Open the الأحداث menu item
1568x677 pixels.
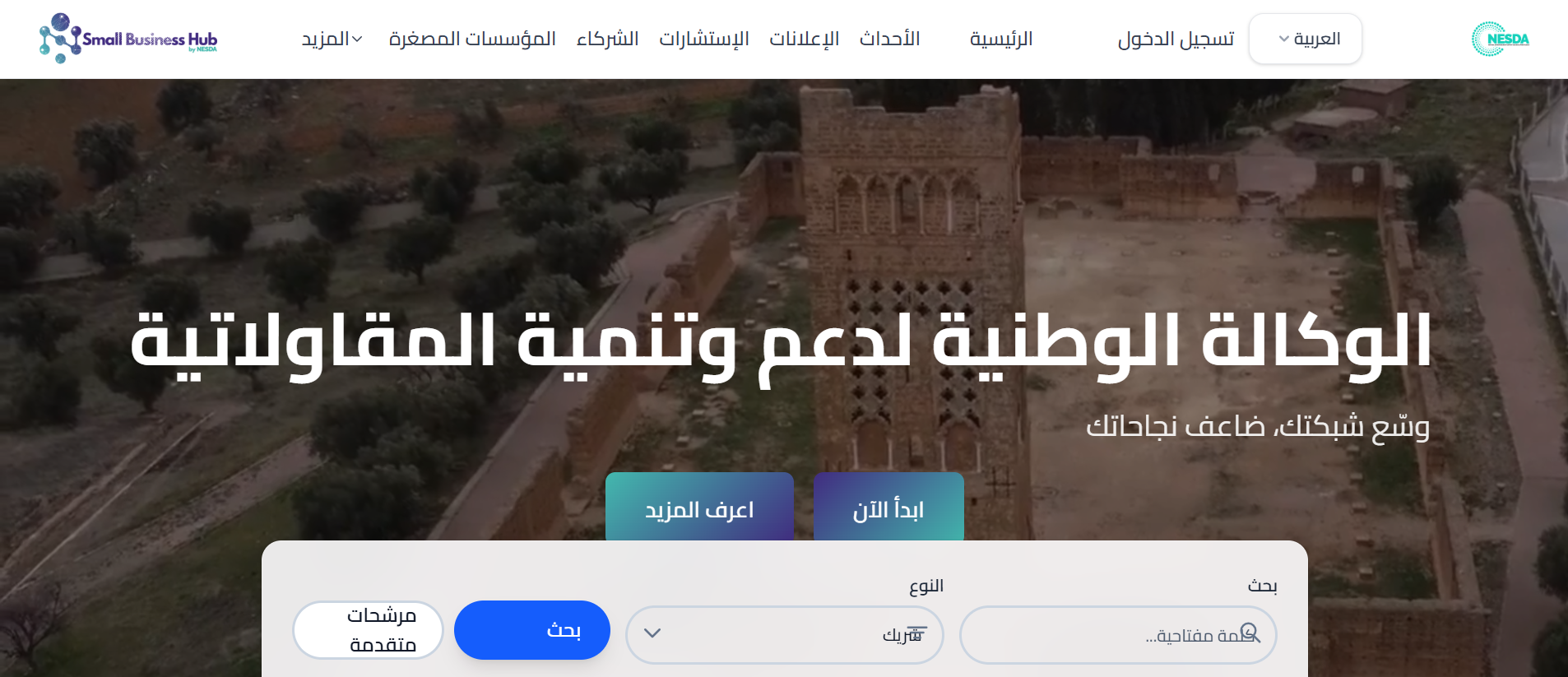coord(889,39)
